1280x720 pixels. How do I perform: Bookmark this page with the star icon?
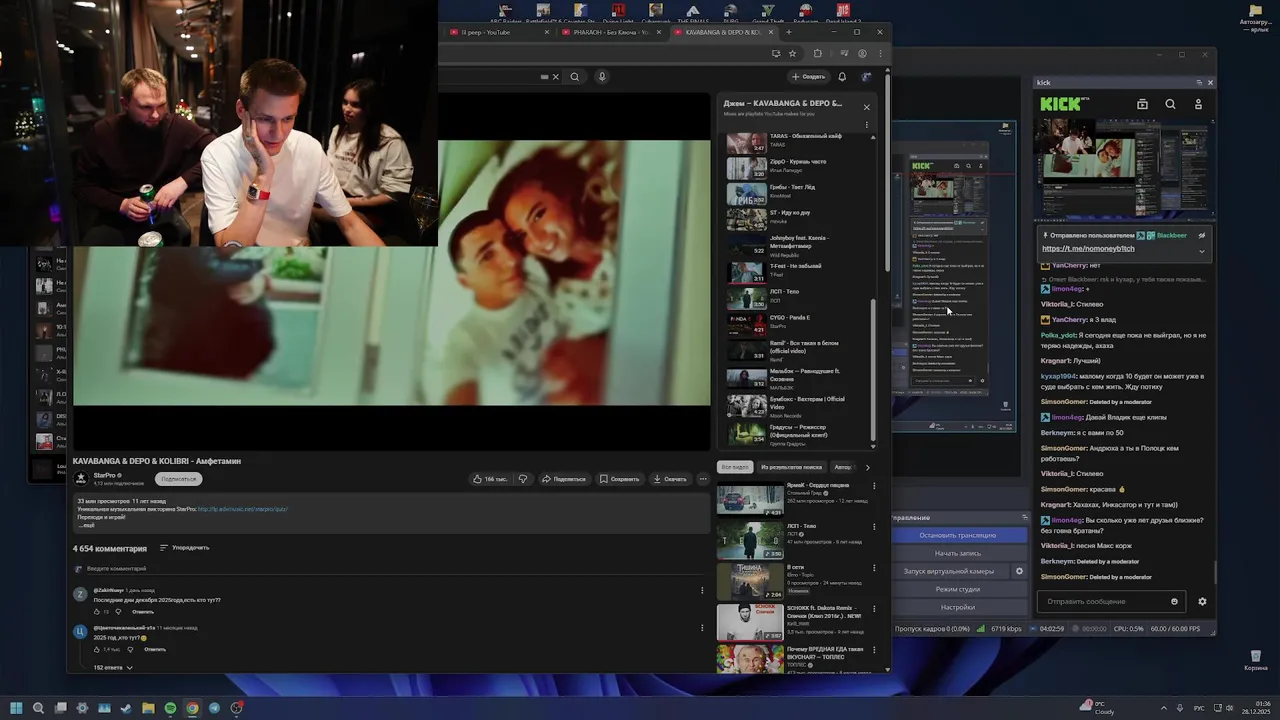click(792, 54)
